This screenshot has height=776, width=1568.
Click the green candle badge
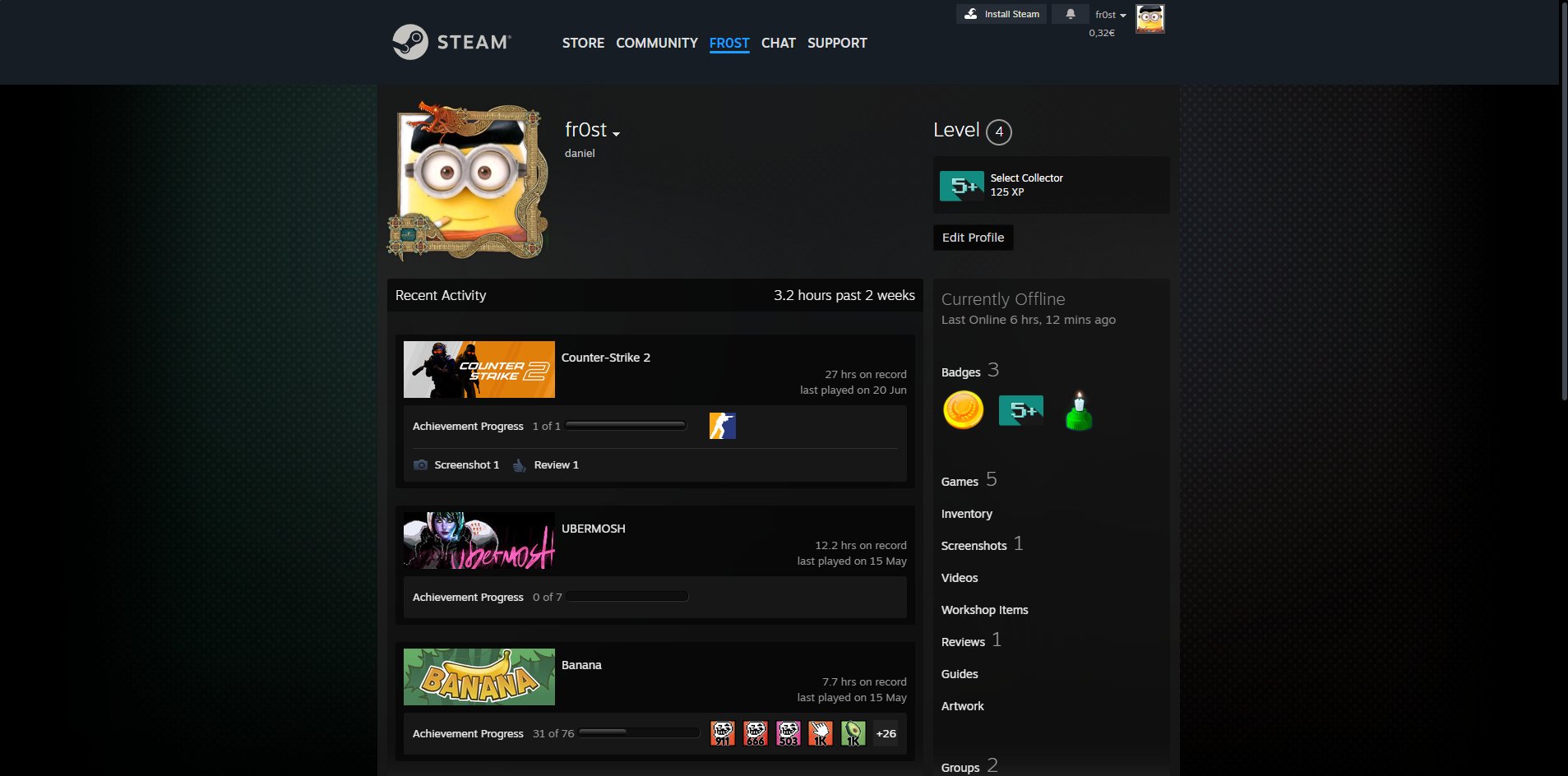pyautogui.click(x=1079, y=410)
